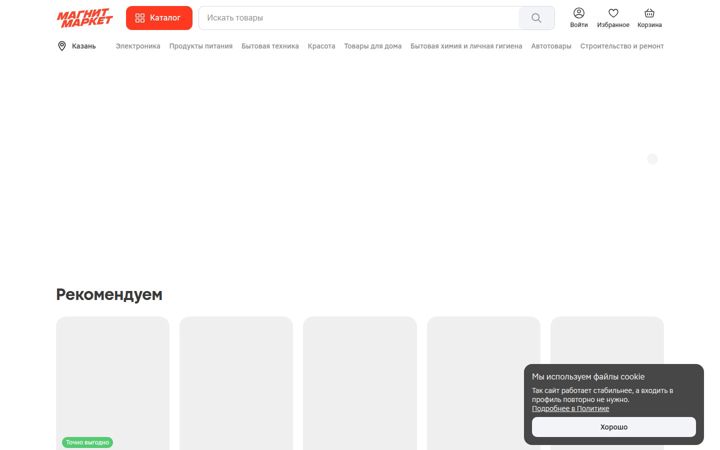Image resolution: width=720 pixels, height=450 pixels.
Task: Open Строительство и ремонт category
Action: click(622, 46)
